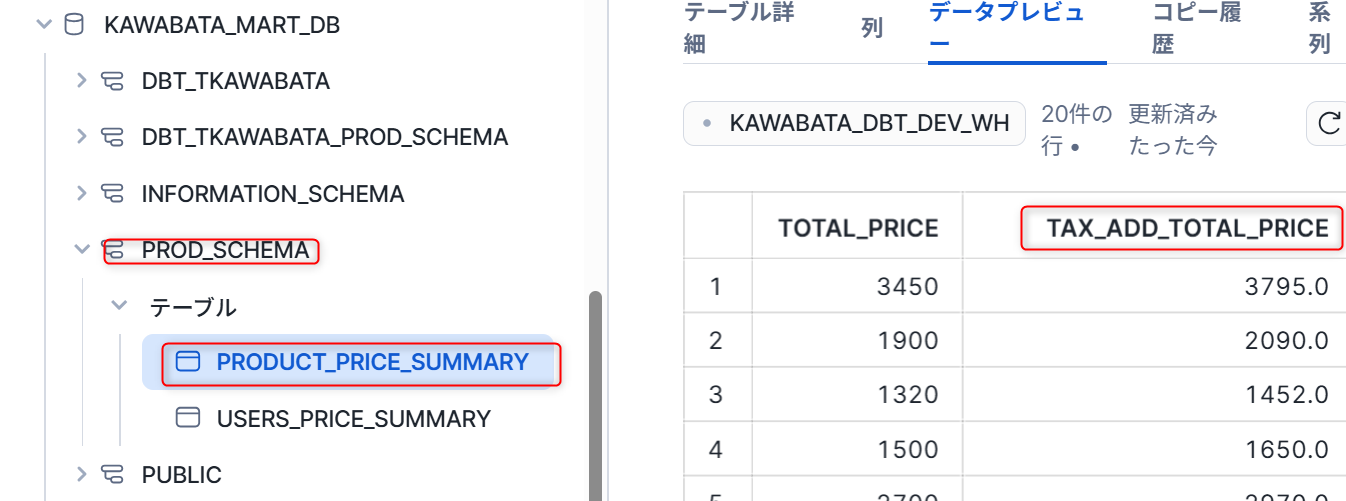This screenshot has height=501, width=1346.
Task: Click the DBT_TKAWABATA schema icon
Action: (x=112, y=81)
